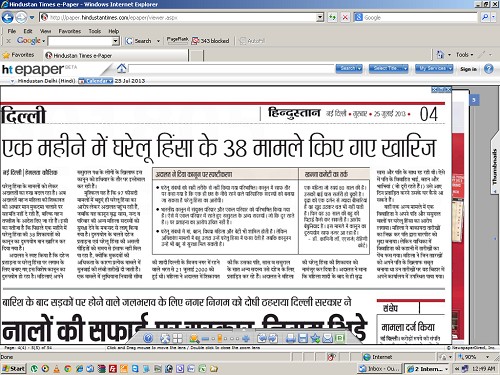Click the save floppy disk icon

pyautogui.click(x=303, y=339)
